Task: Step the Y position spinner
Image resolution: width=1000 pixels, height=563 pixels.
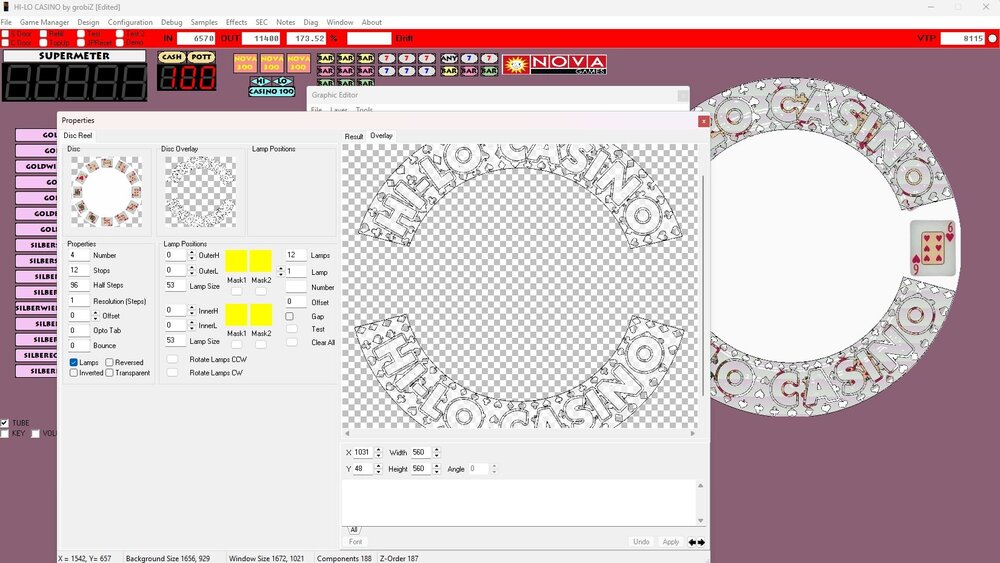Action: 378,469
